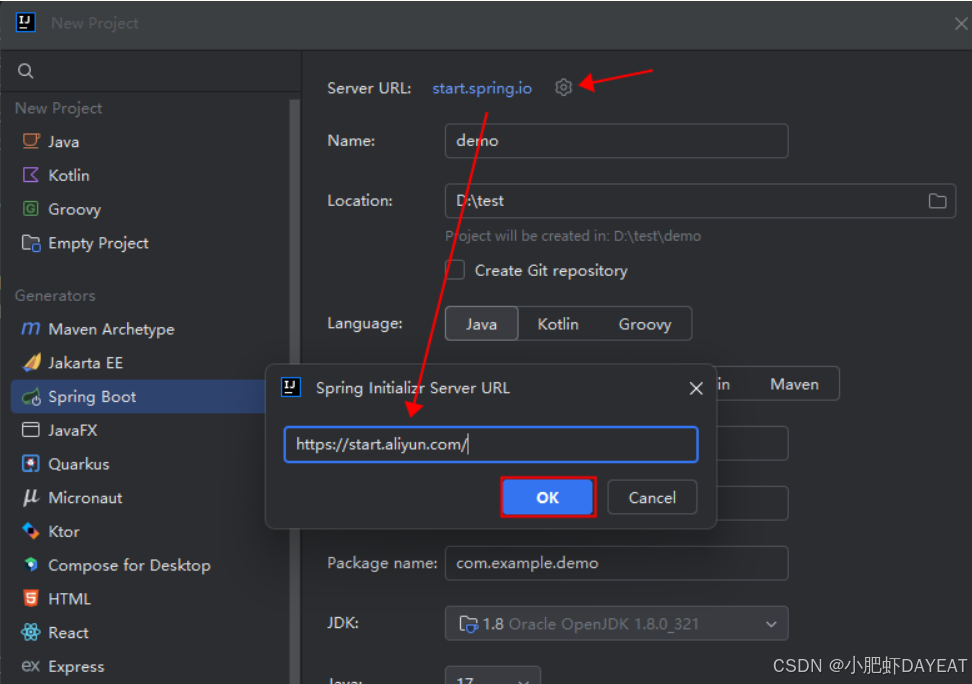Cancel the Server URL dialog
Screen dimensions: 972x684
tap(652, 497)
